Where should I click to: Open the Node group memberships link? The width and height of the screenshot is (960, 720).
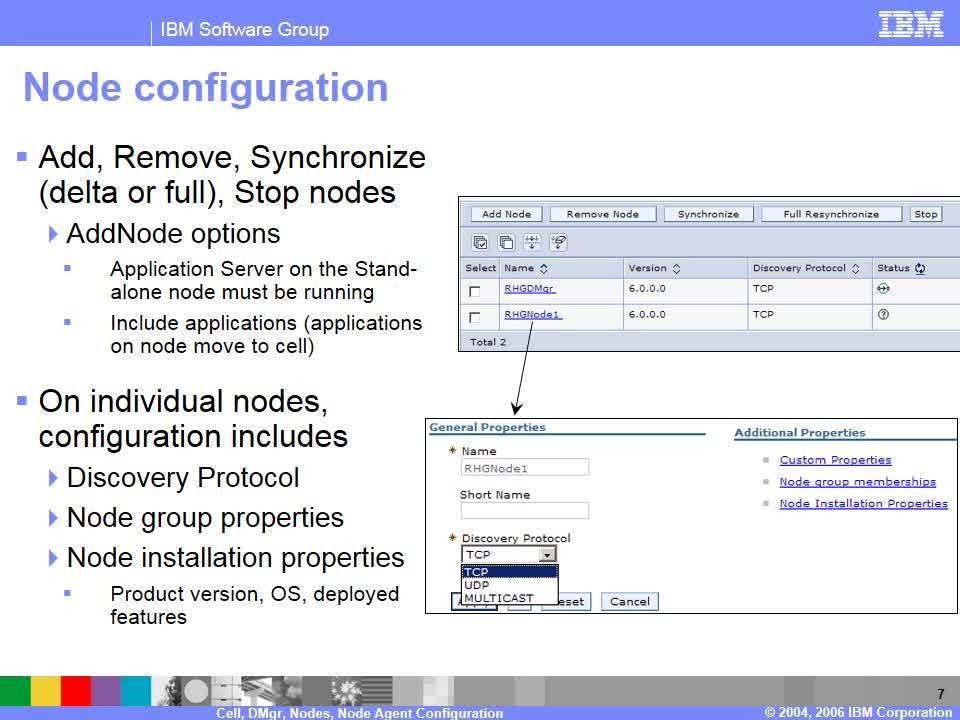[x=857, y=482]
